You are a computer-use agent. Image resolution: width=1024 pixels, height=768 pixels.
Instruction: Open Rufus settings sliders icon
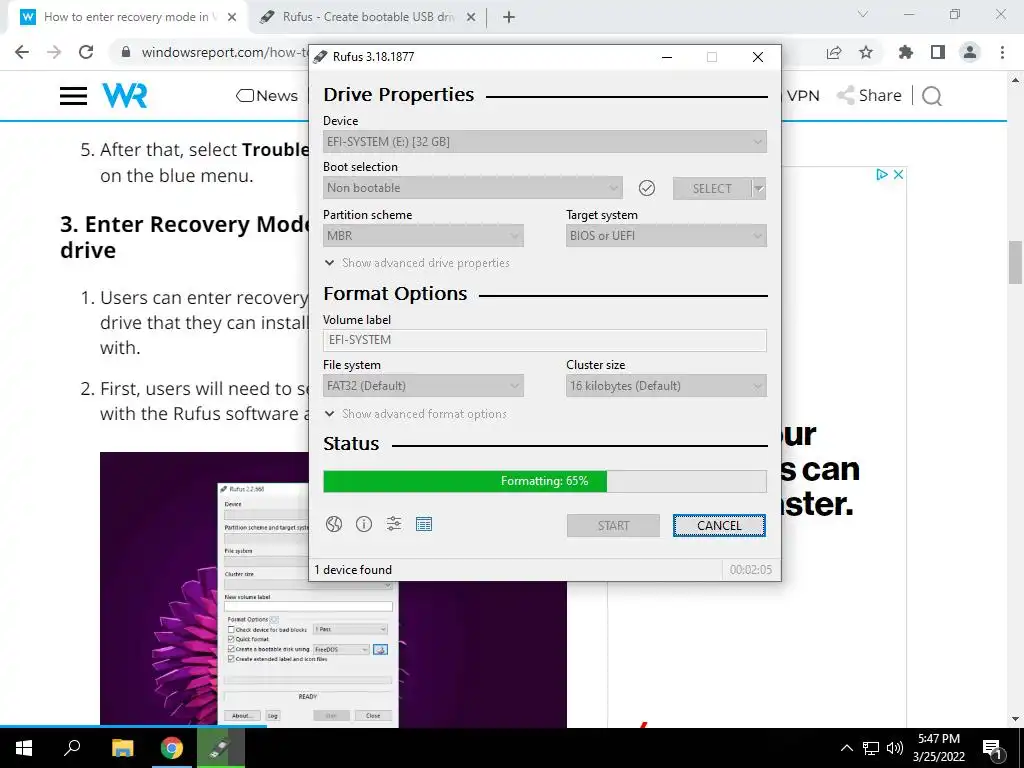(x=394, y=524)
